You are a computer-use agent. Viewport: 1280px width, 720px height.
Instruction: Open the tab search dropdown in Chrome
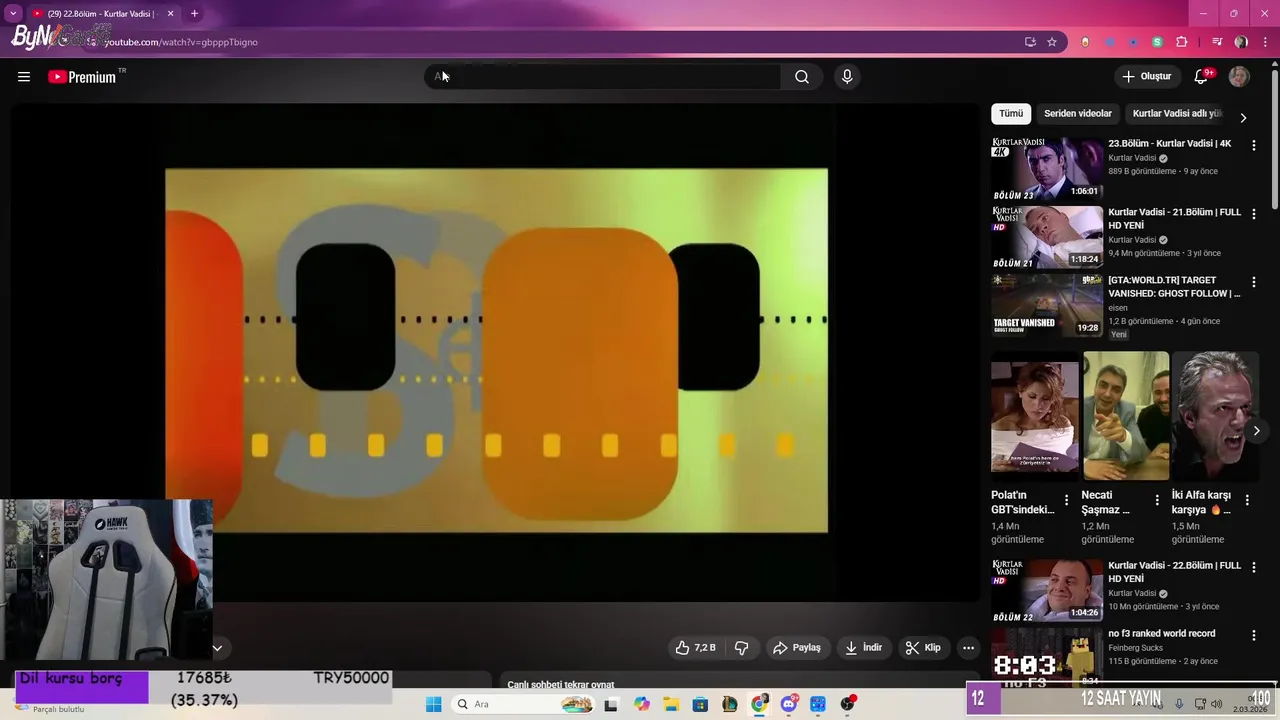coord(13,13)
